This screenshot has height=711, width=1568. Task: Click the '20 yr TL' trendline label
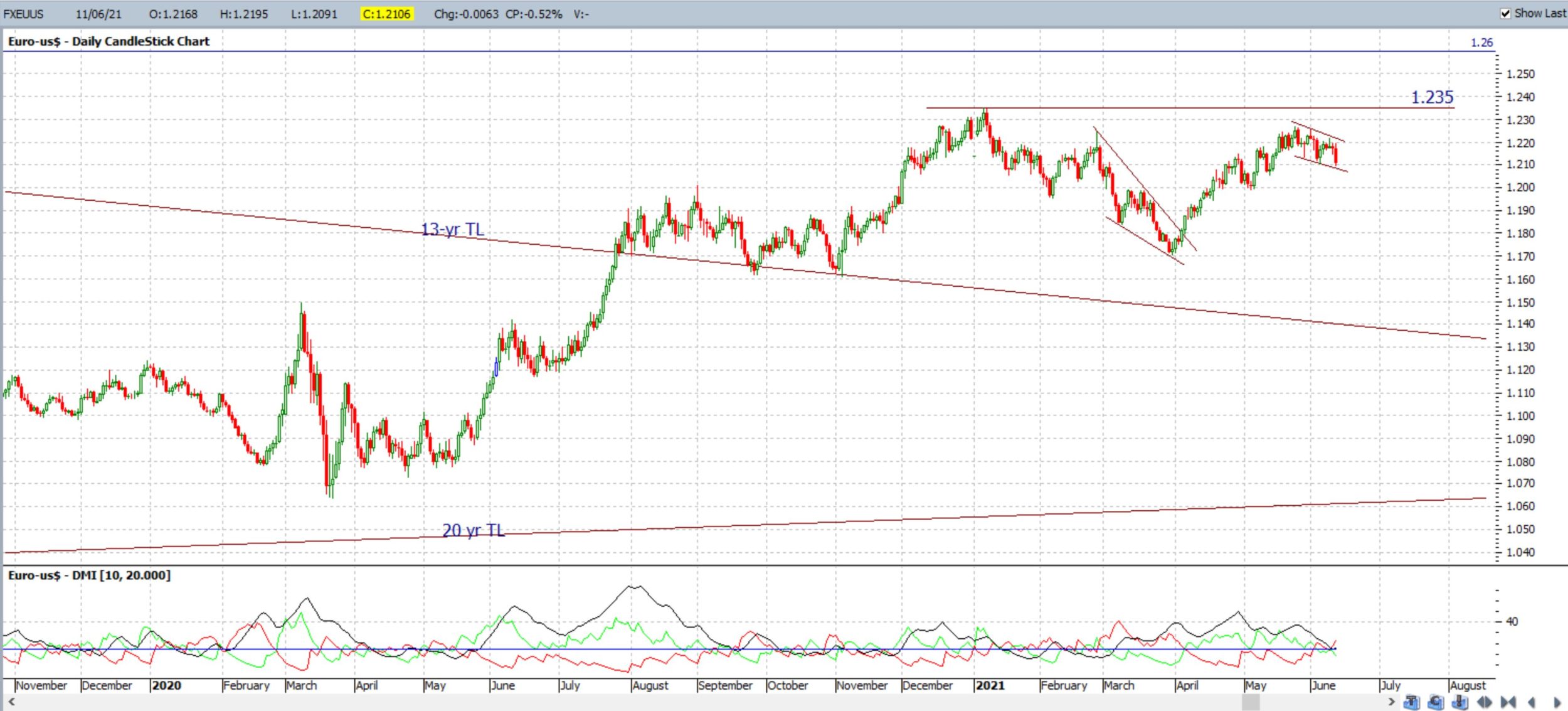pos(474,530)
